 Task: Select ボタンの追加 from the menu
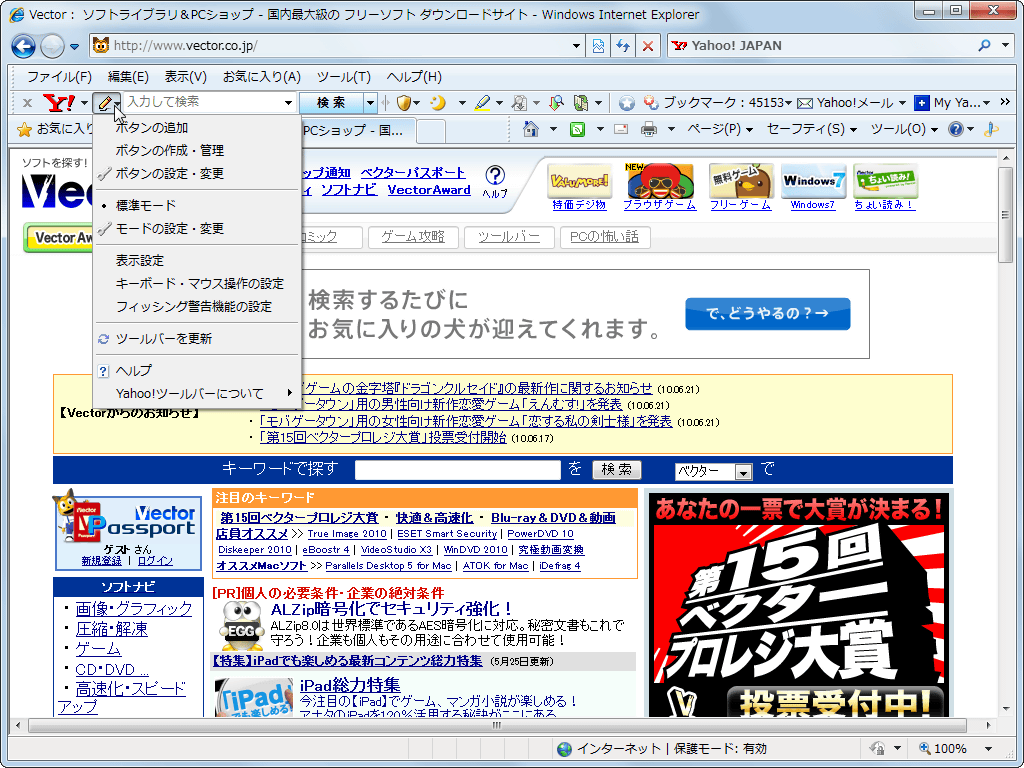tap(198, 128)
